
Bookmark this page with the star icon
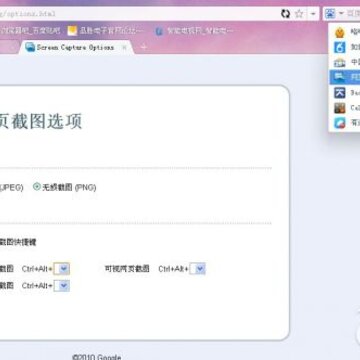(x=300, y=14)
